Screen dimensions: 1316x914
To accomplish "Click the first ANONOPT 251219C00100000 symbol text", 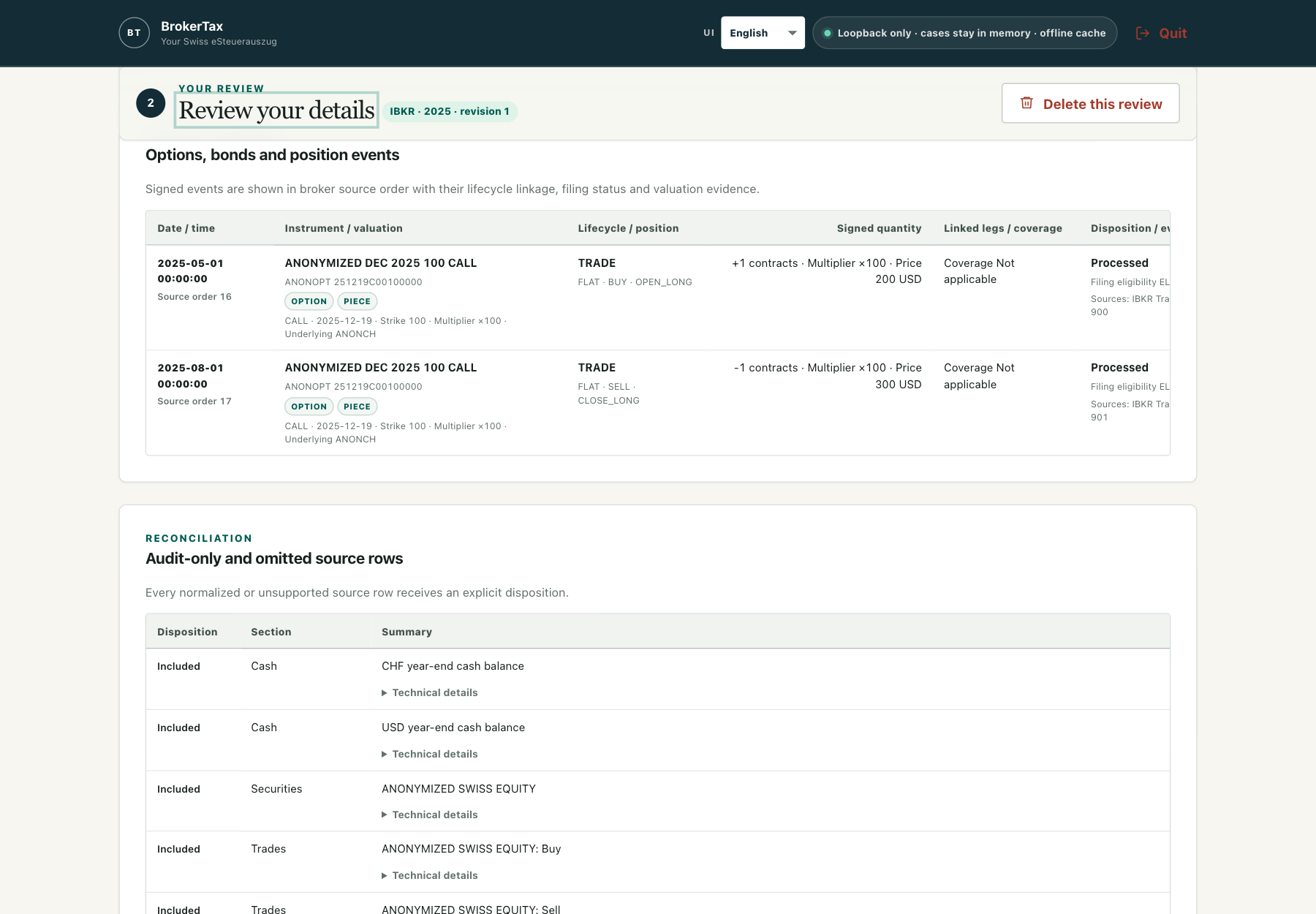I will coord(353,282).
